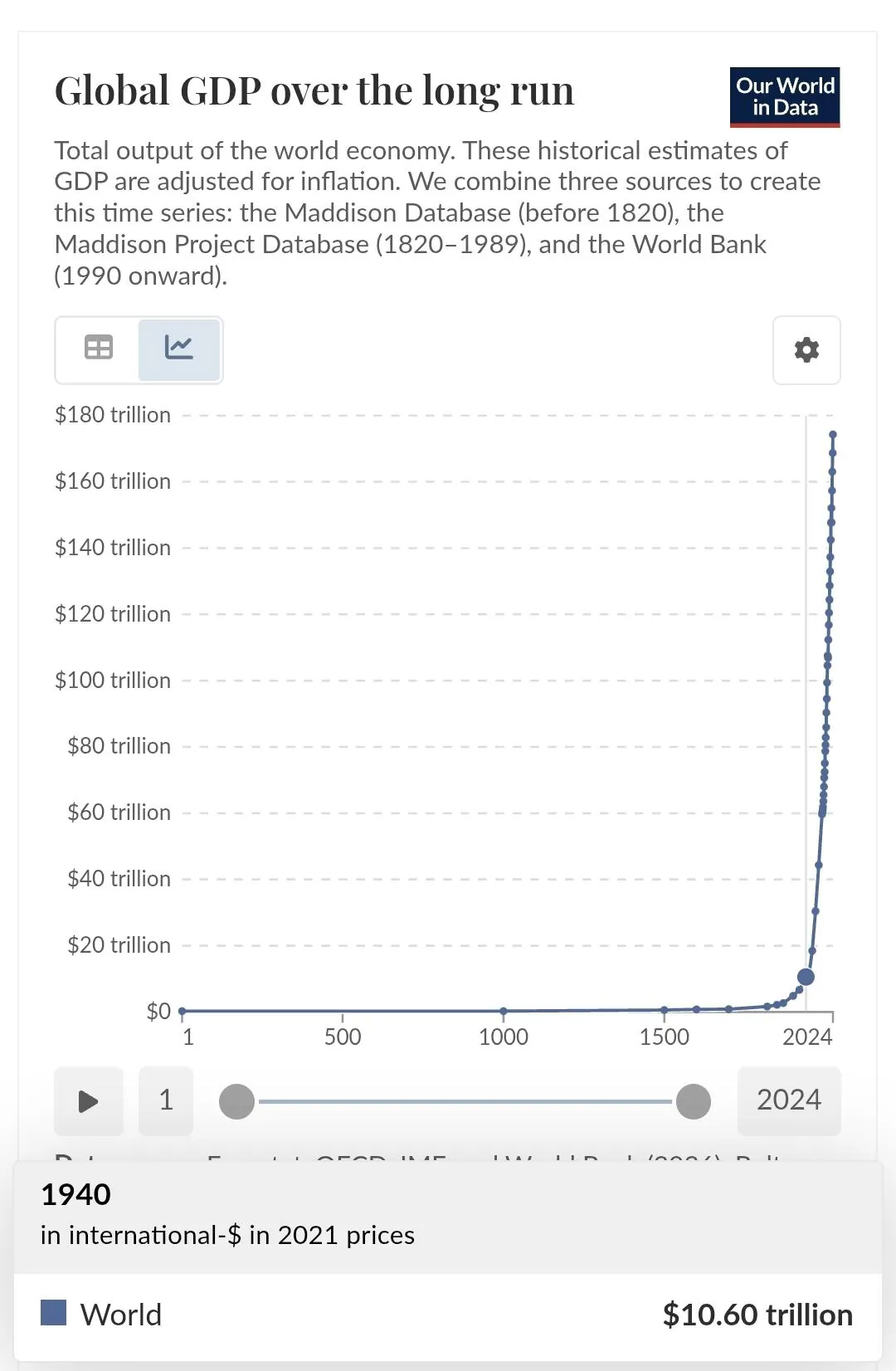The height and width of the screenshot is (1371, 896).
Task: Click the Our World in Data logo
Action: click(x=785, y=97)
